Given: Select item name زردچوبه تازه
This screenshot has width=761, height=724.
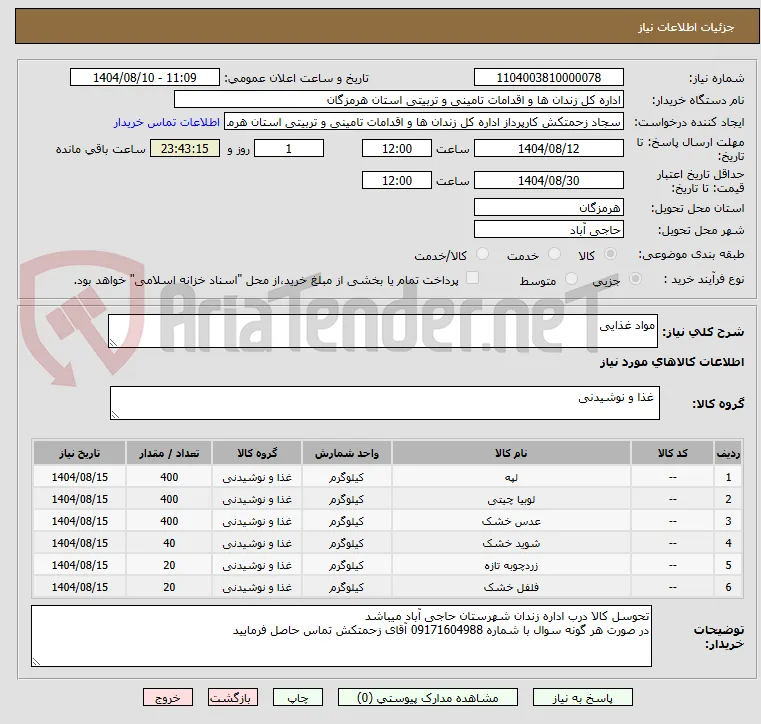Looking at the screenshot, I should 511,565.
